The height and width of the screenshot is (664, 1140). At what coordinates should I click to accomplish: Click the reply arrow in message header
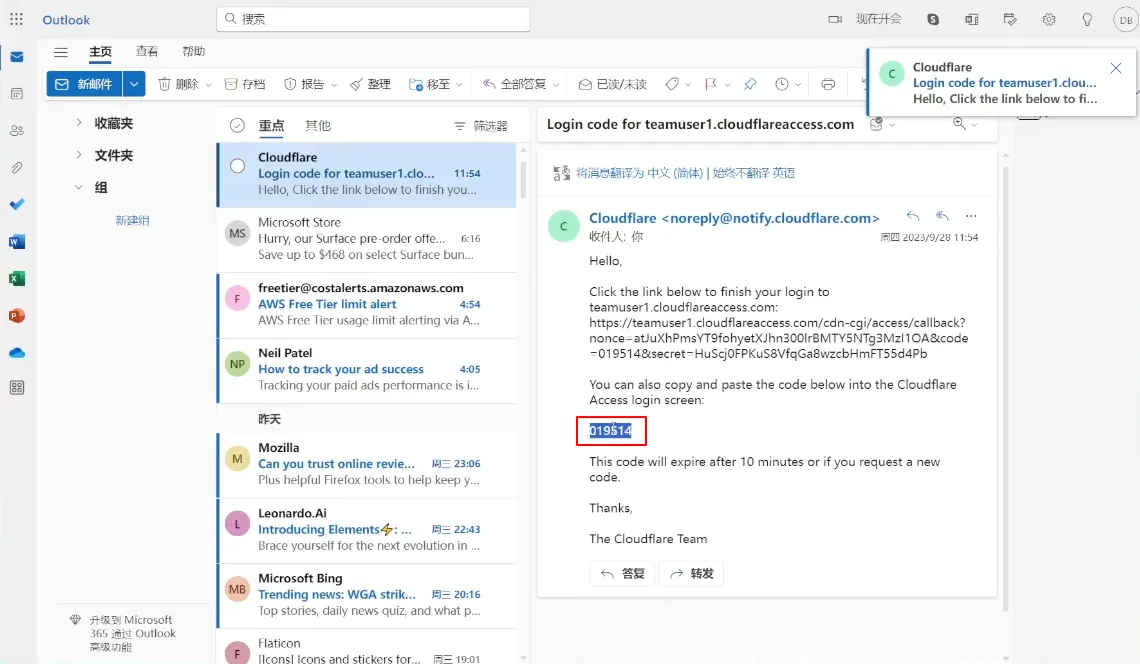[913, 216]
